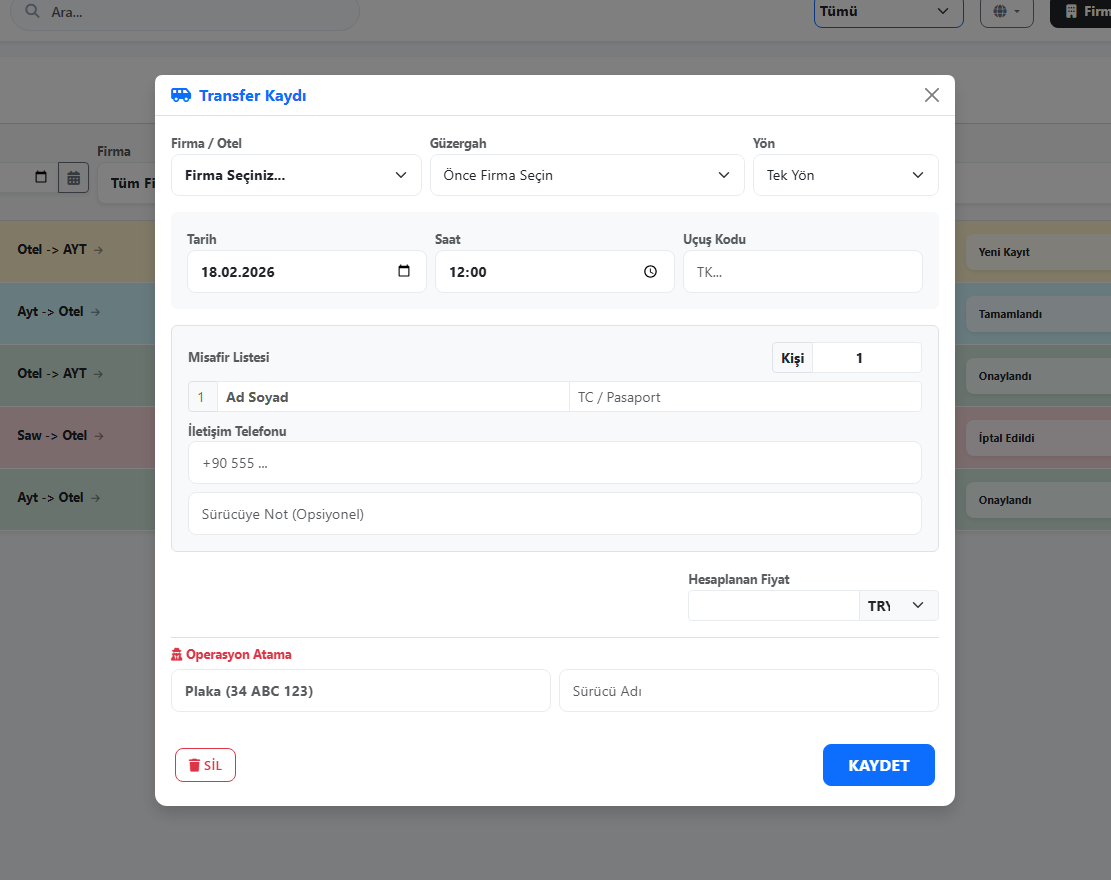
Task: Click the calendar grid button beside filter
Action: [73, 178]
